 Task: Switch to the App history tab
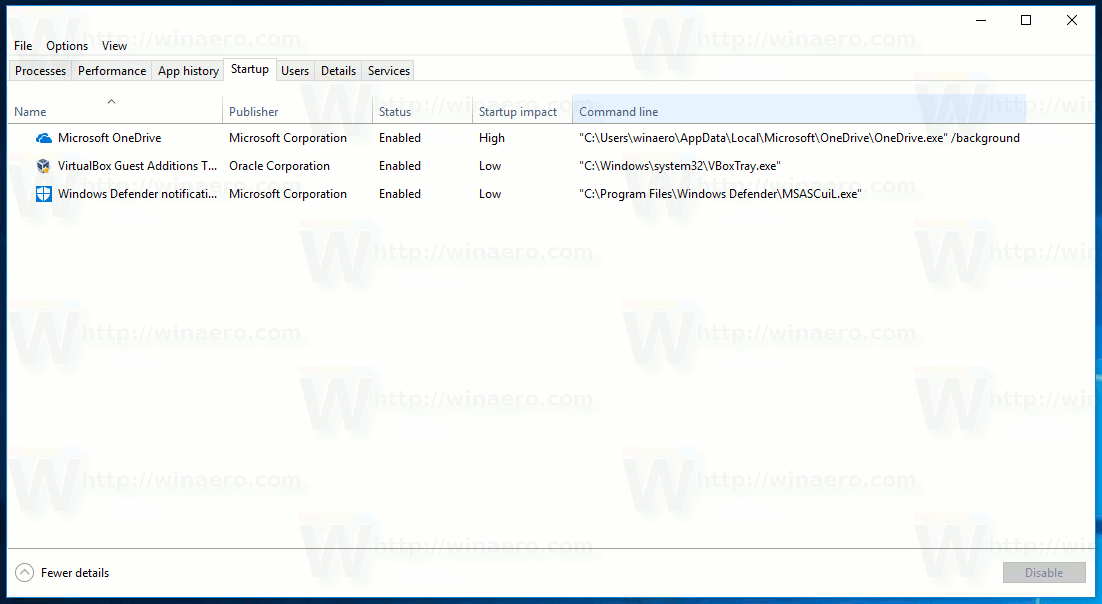point(187,70)
